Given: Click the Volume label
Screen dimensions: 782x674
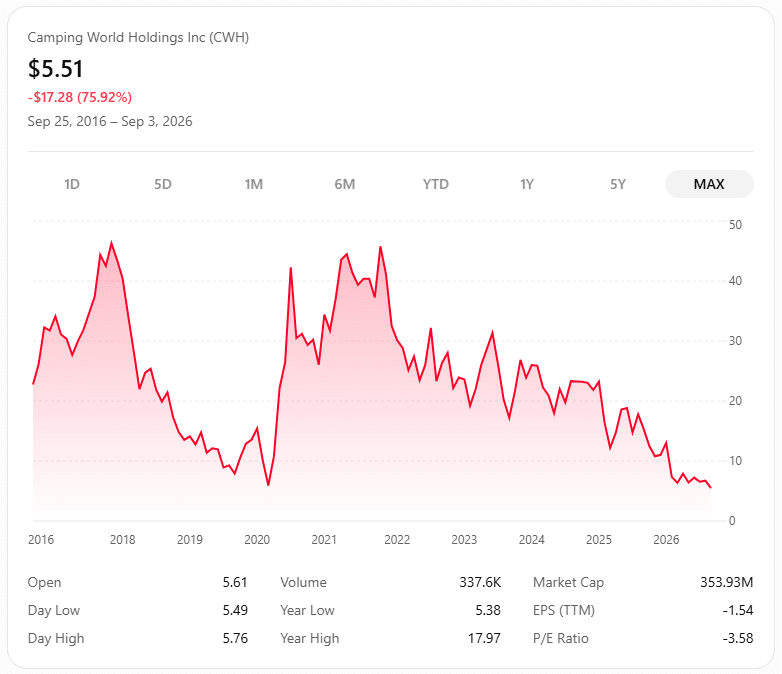Looking at the screenshot, I should 303,582.
